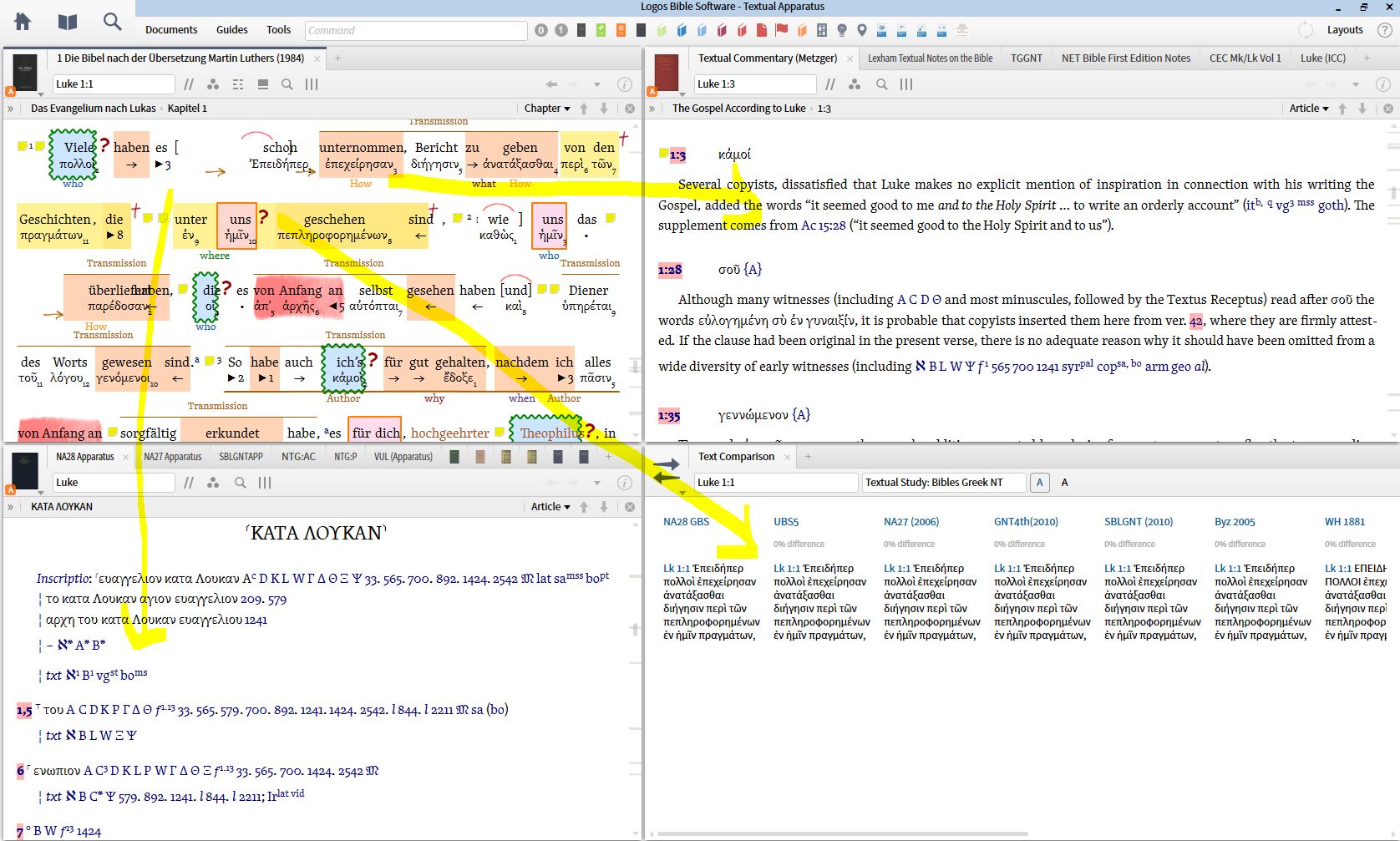Expand the Metzger commentary sidebar chevron
The width and height of the screenshot is (1400, 841).
coord(652,109)
